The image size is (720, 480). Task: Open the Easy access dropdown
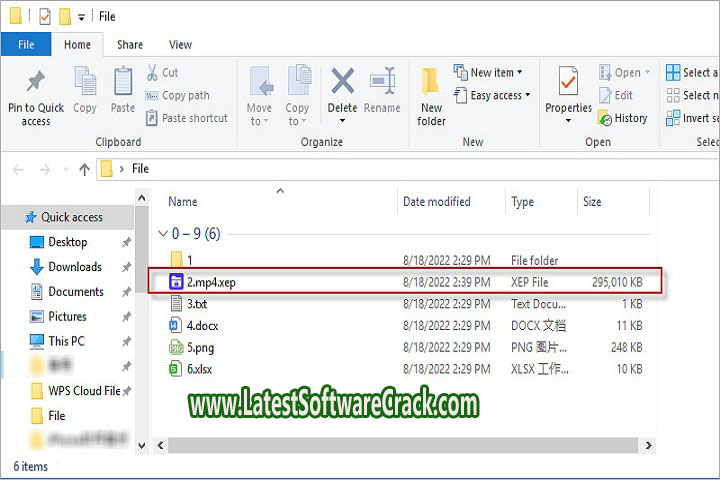[x=492, y=96]
